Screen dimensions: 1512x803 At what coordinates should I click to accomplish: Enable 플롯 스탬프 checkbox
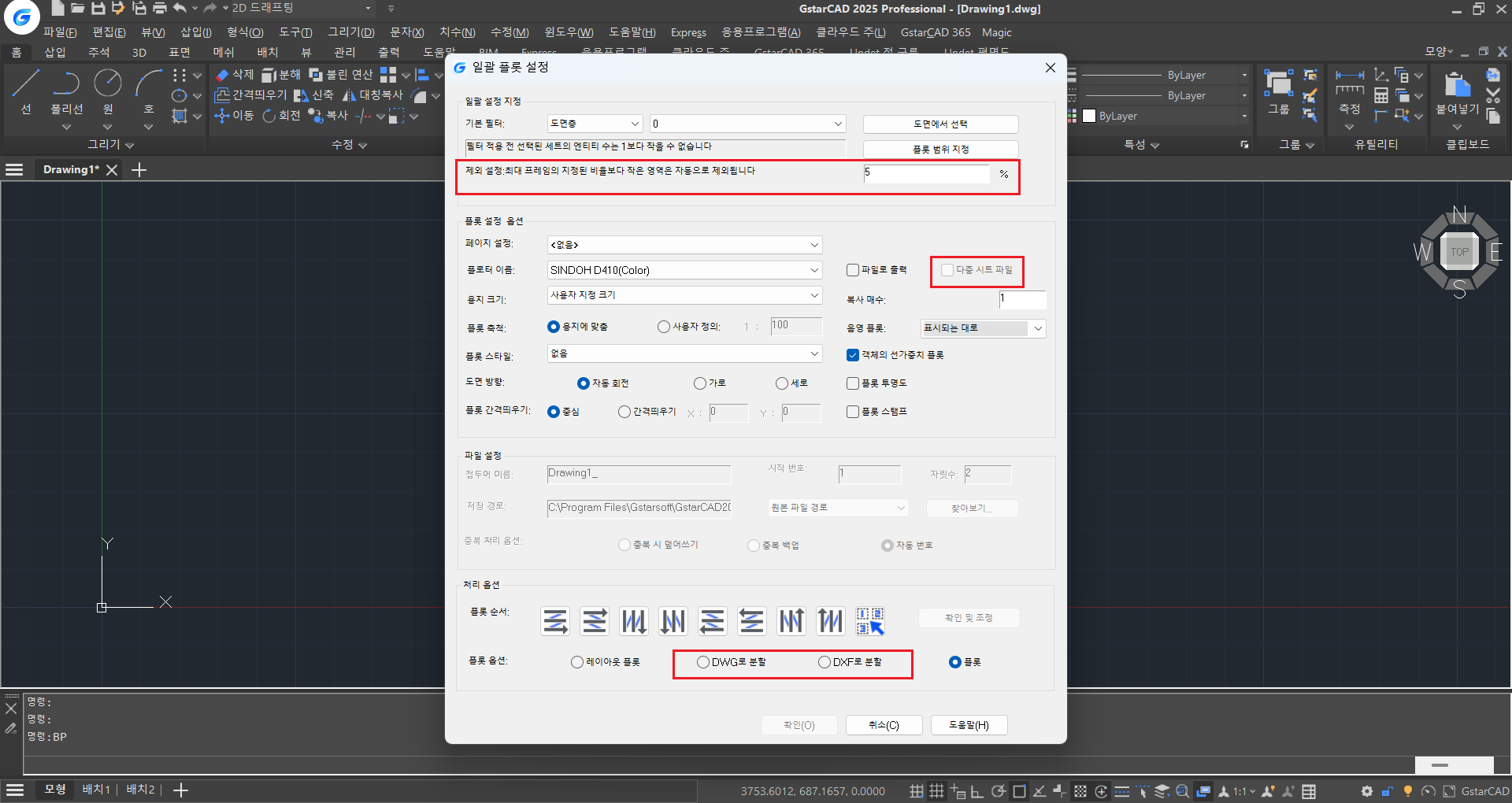(x=853, y=412)
